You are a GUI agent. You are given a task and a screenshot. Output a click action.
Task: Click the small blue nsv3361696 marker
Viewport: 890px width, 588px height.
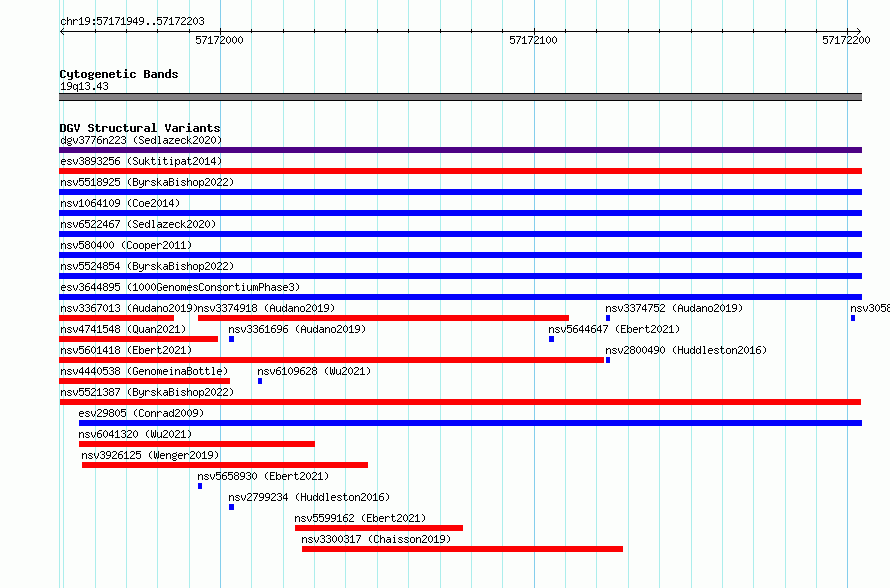pyautogui.click(x=231, y=339)
